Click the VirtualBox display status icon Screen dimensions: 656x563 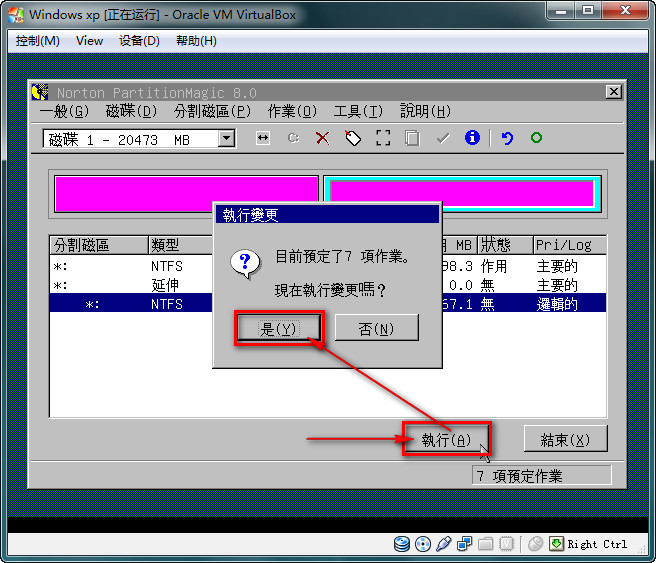pyautogui.click(x=507, y=544)
